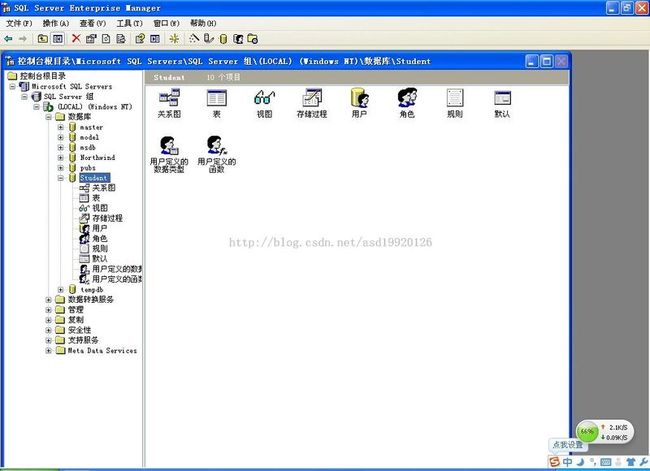
Task: Open the 默认 icon in the right pane
Action: coord(502,103)
